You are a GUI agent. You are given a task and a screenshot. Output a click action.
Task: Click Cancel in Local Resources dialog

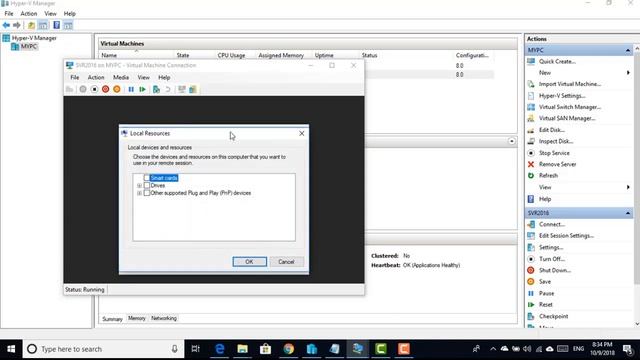coord(286,262)
